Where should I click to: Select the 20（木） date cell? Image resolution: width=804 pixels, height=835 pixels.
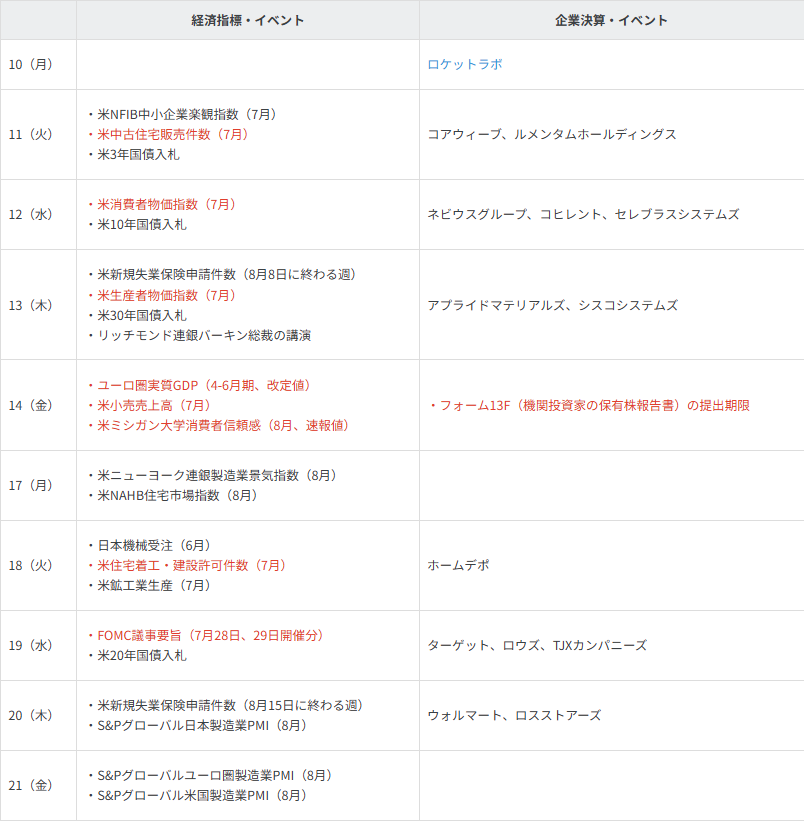[x=38, y=715]
